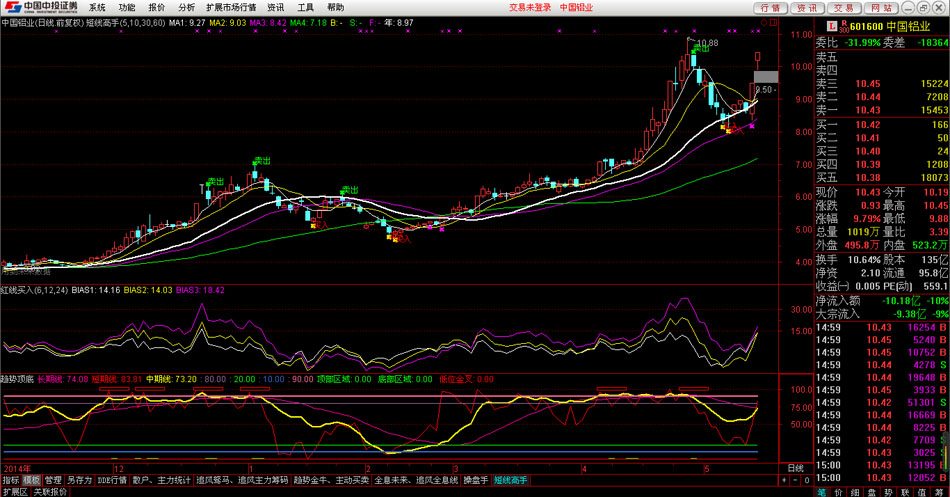950x497 pixels.
Task: Select the 联 tab in the quote panel
Action: (905, 492)
